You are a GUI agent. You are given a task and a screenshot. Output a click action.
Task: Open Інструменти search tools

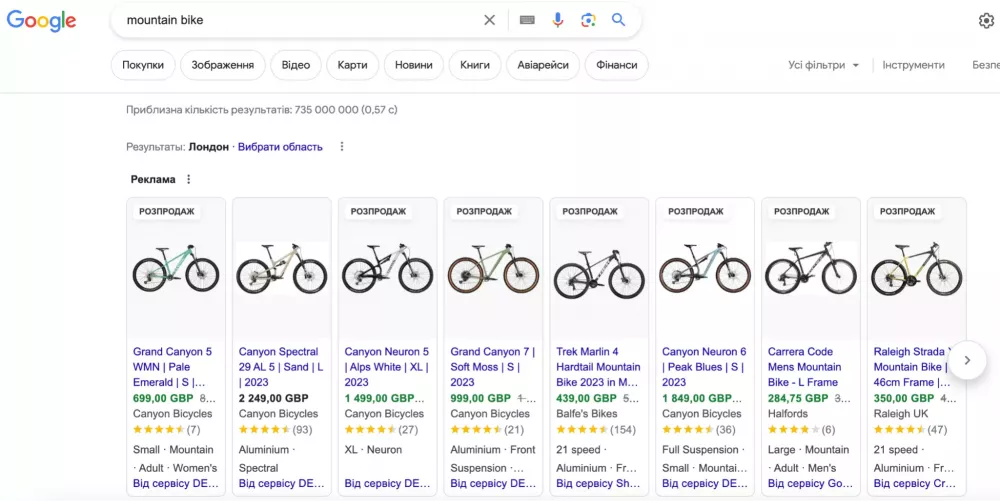point(913,65)
